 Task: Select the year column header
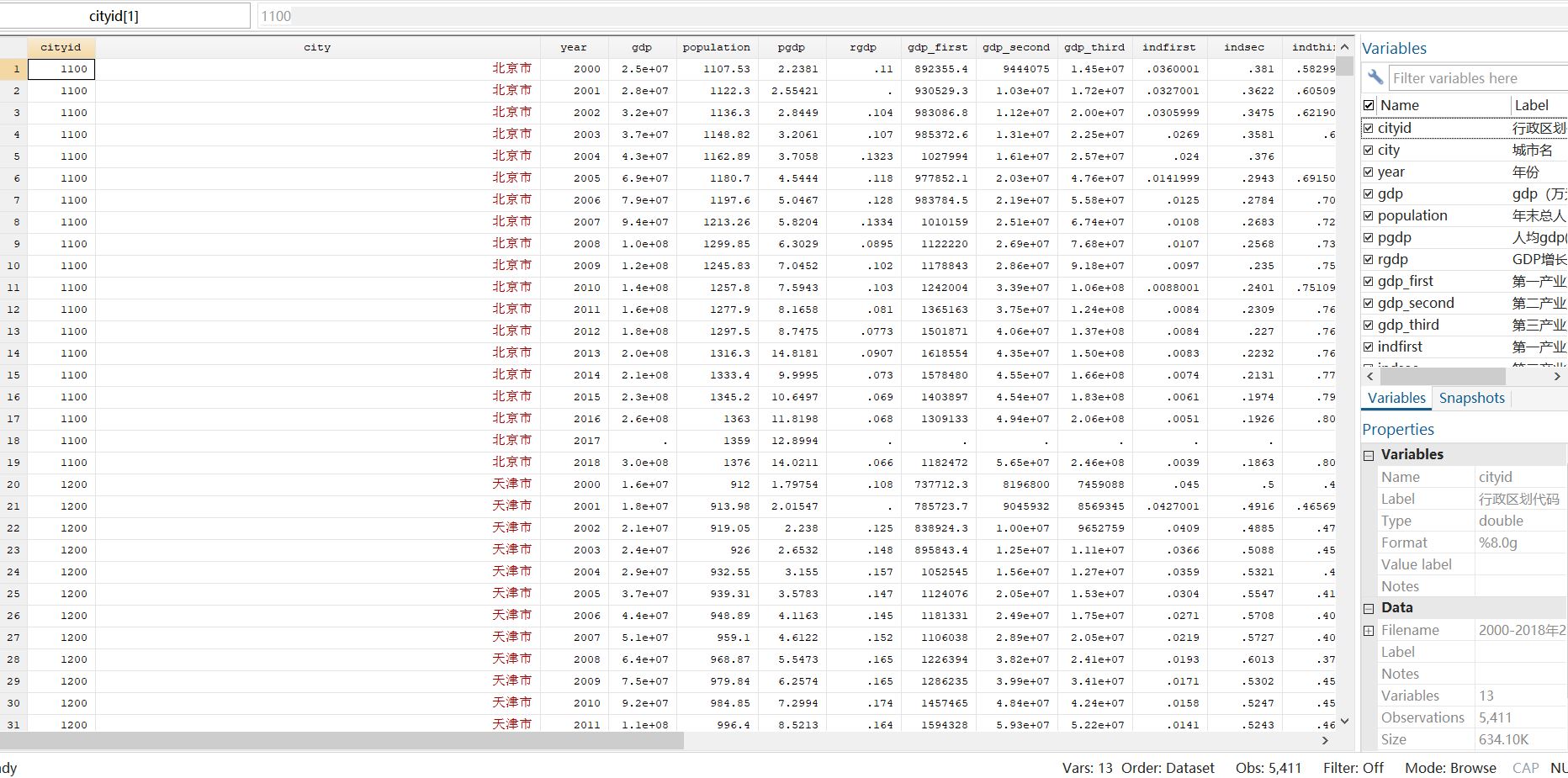(574, 47)
